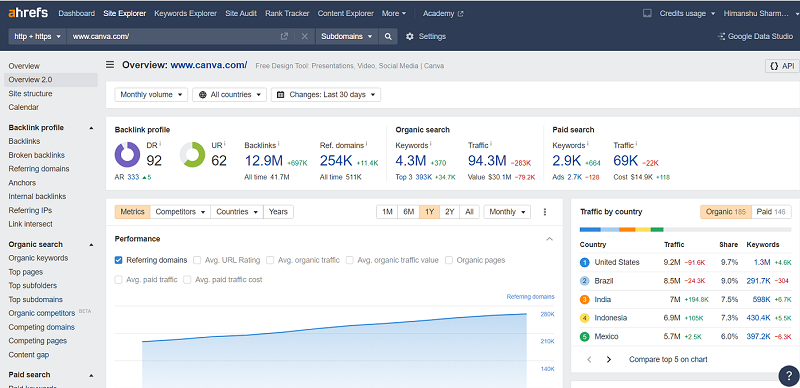Open Changes: Last 30 days dropdown
Viewport: 800px width, 388px height.
(x=326, y=94)
